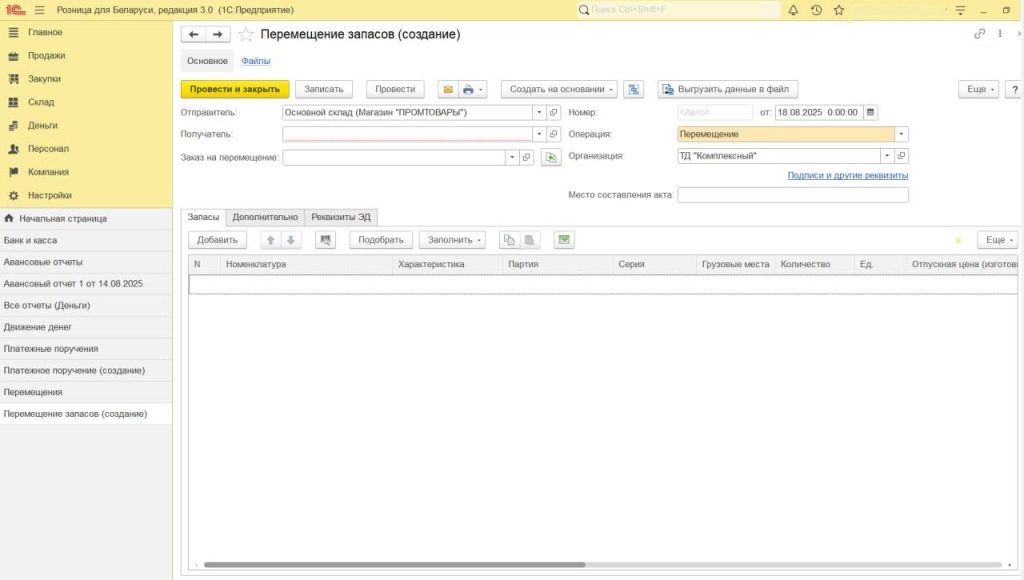Click the envelope send-by-email icon

coord(448,89)
